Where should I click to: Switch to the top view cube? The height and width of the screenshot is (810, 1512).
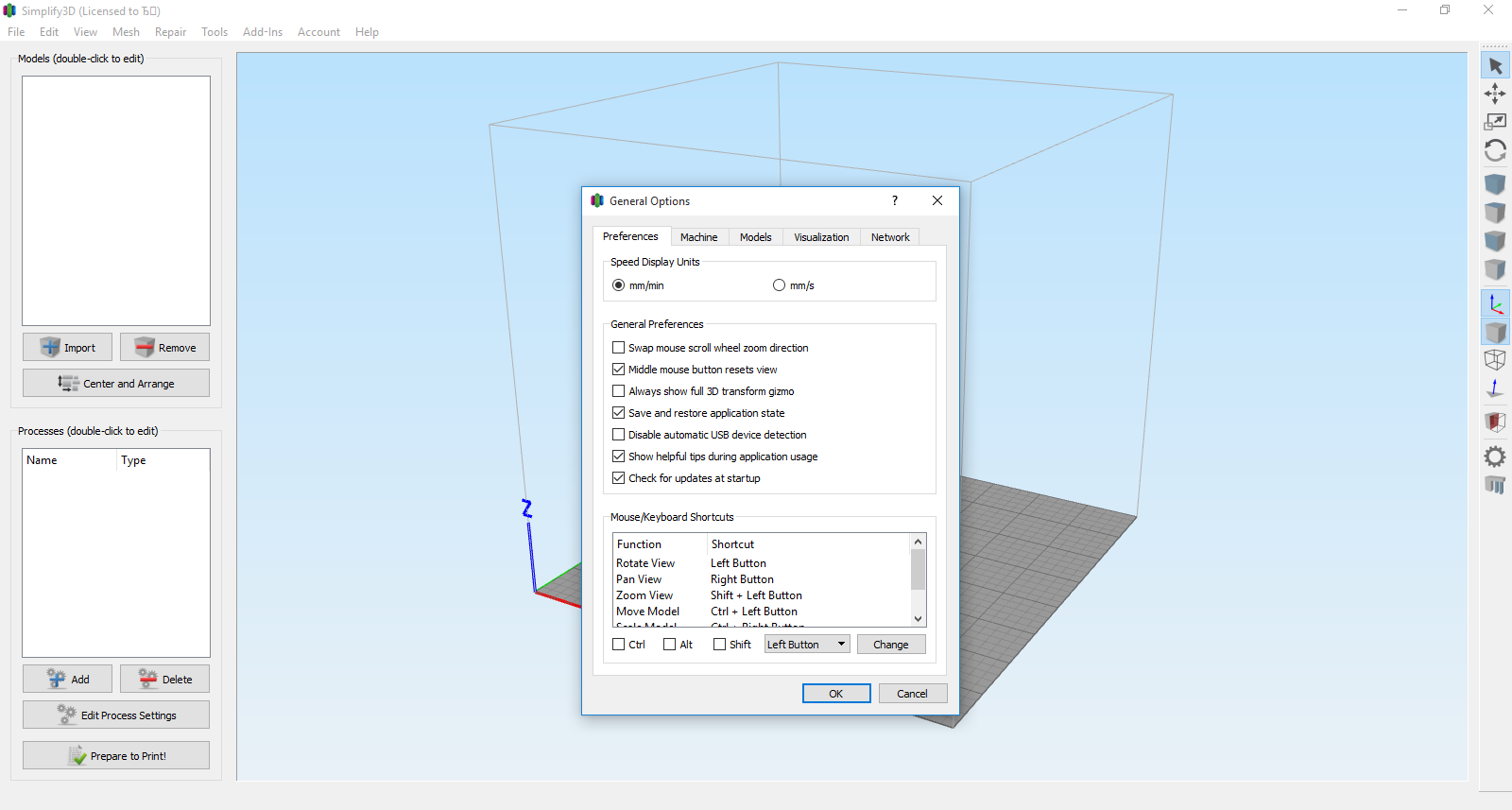[x=1495, y=213]
